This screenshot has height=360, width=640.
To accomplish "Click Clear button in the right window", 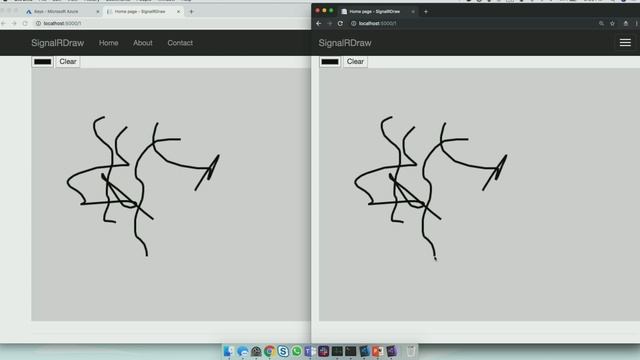I will 355,62.
